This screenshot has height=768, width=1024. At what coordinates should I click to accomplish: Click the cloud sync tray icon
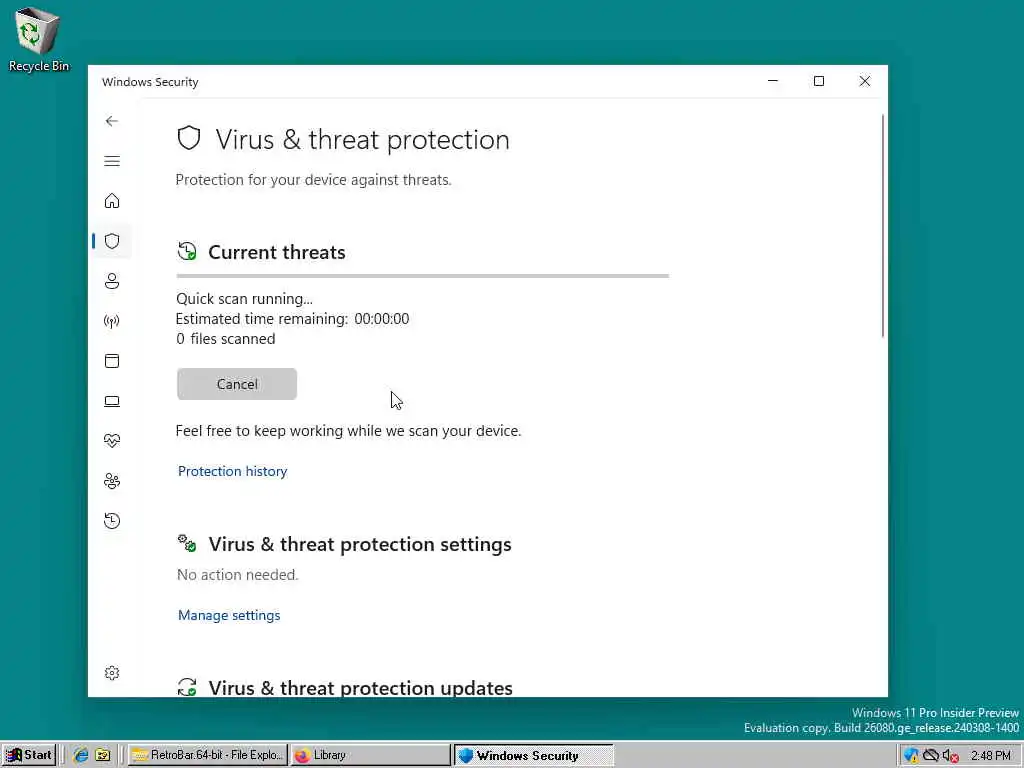(x=931, y=756)
